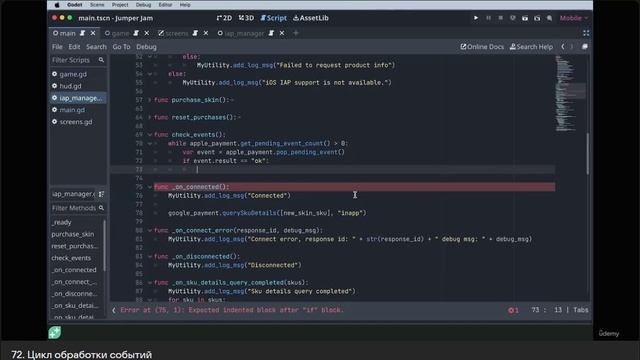Collapse the _on_disconnected function fold
This screenshot has height=360, width=640.
tap(149, 257)
